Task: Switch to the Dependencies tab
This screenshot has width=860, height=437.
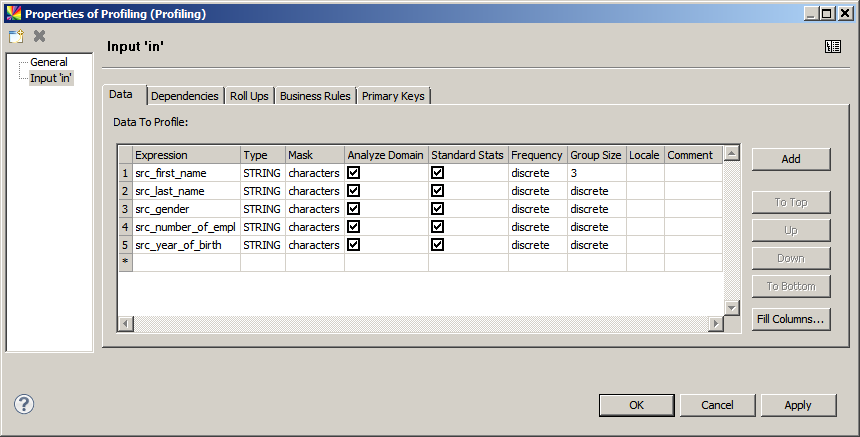Action: pyautogui.click(x=185, y=96)
